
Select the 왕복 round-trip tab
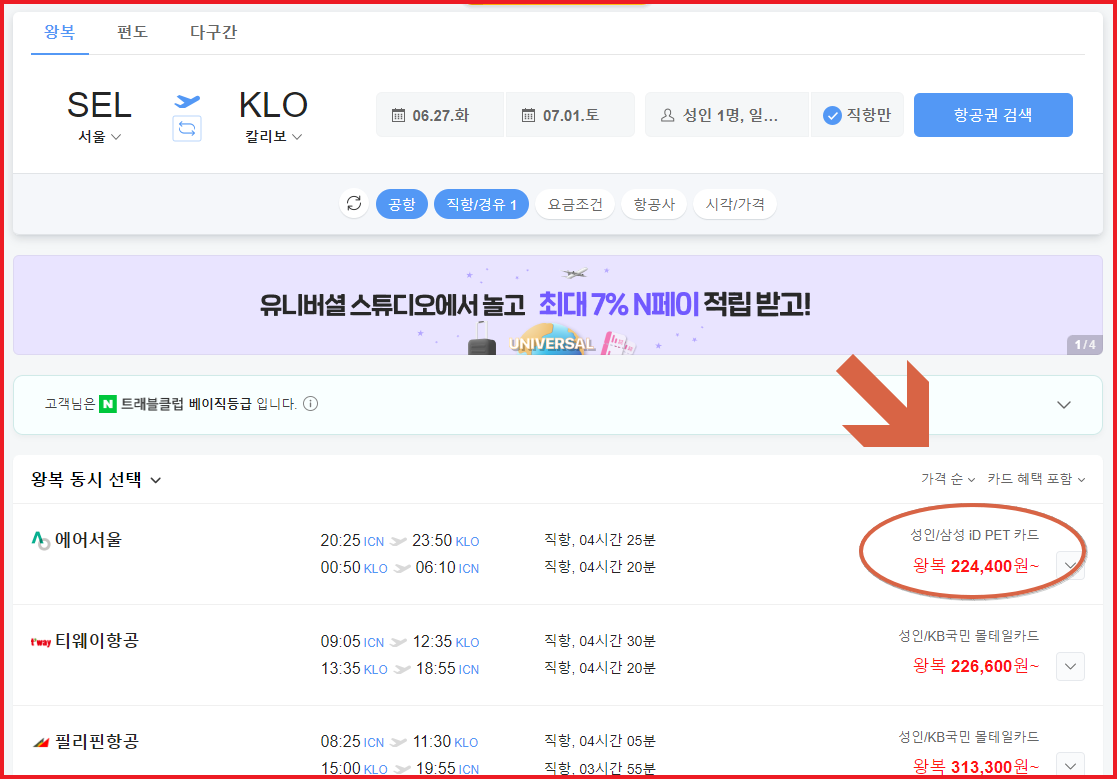coord(60,32)
